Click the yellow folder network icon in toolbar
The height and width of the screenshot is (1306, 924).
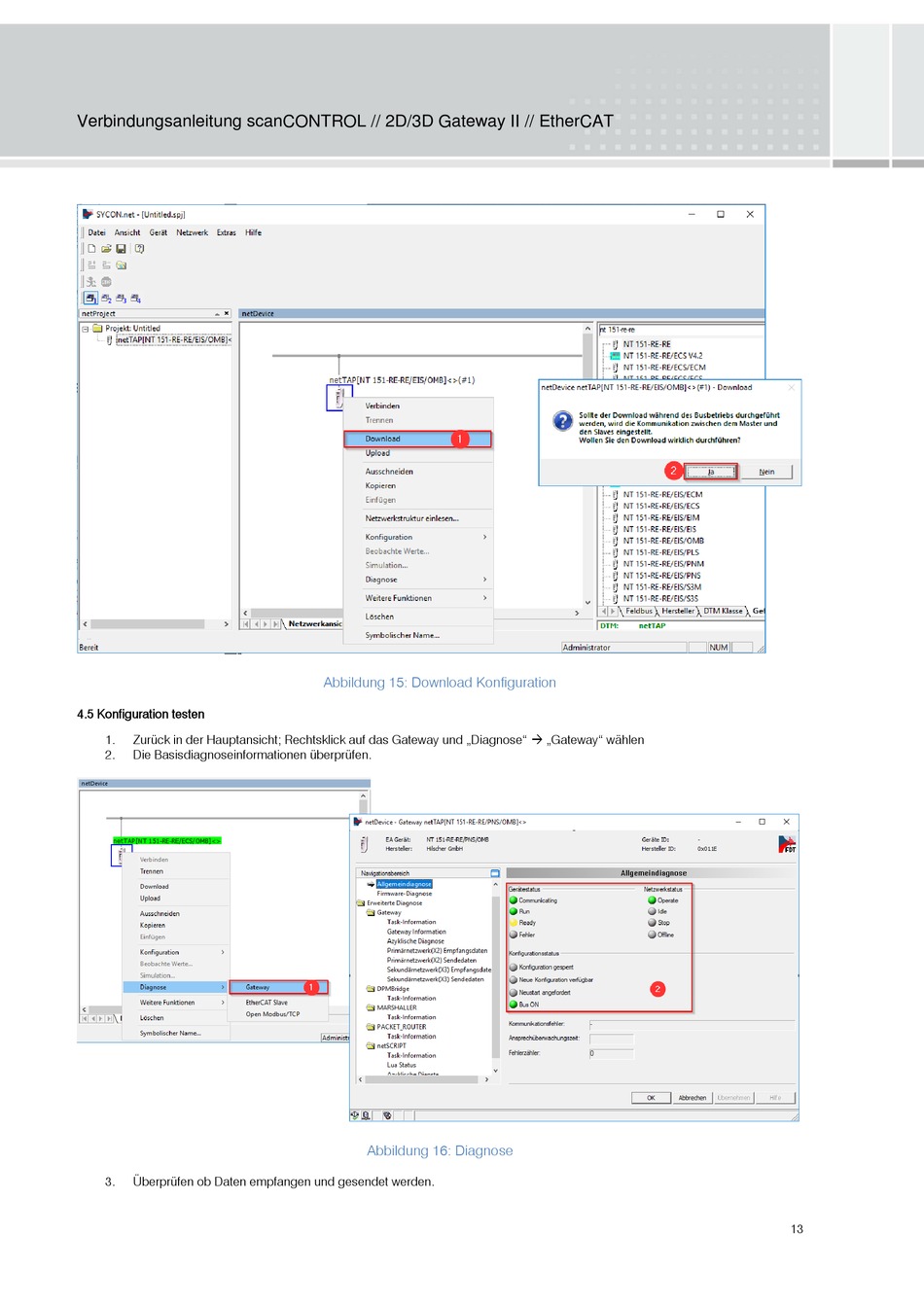121,265
